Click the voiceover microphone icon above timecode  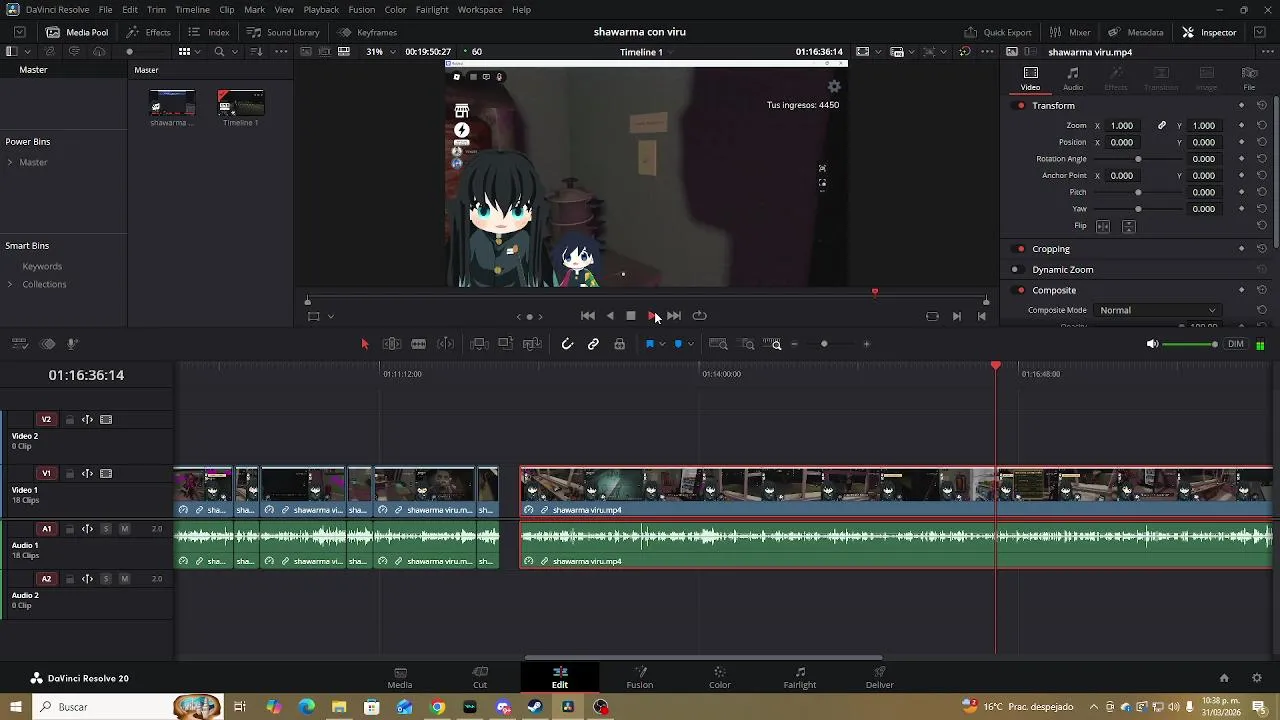(73, 344)
